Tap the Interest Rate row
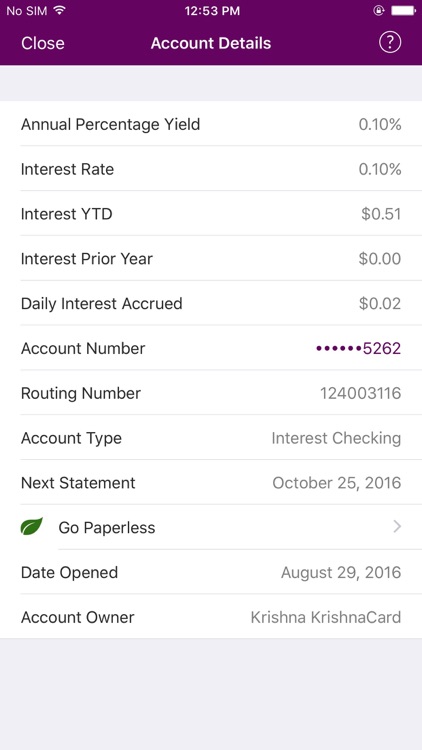This screenshot has height=750, width=422. [211, 169]
